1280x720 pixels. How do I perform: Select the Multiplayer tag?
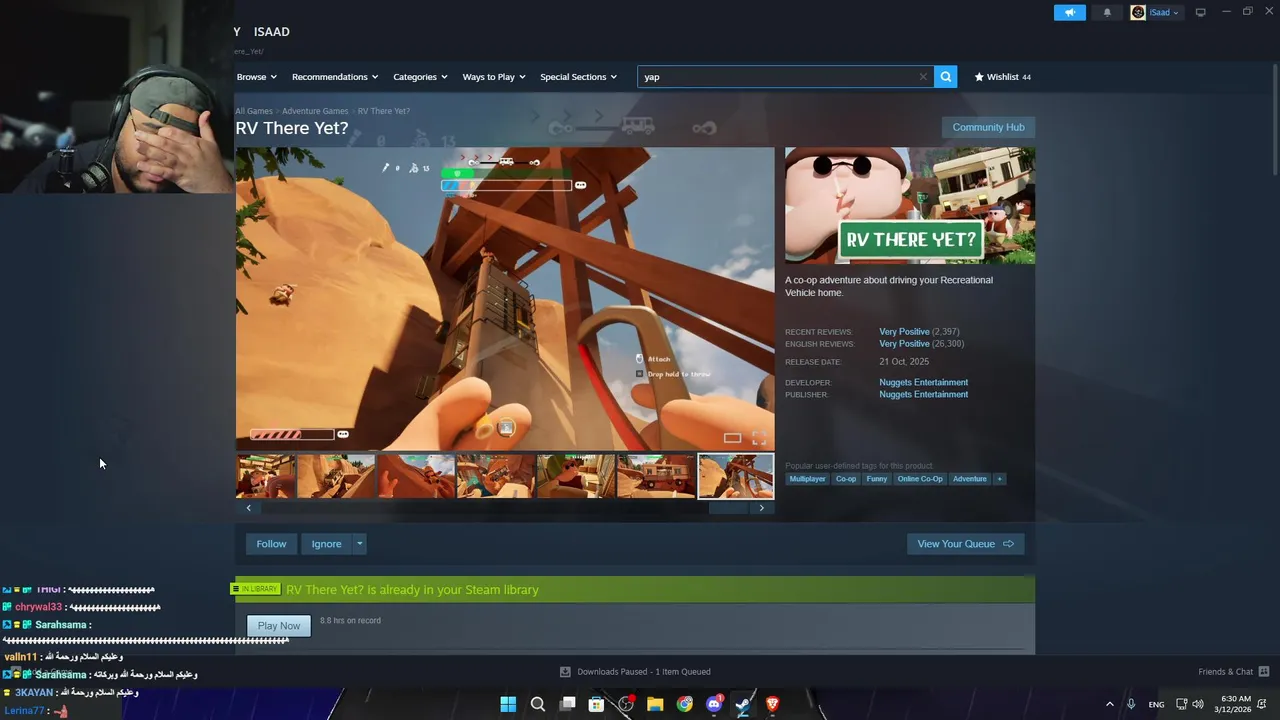(807, 479)
